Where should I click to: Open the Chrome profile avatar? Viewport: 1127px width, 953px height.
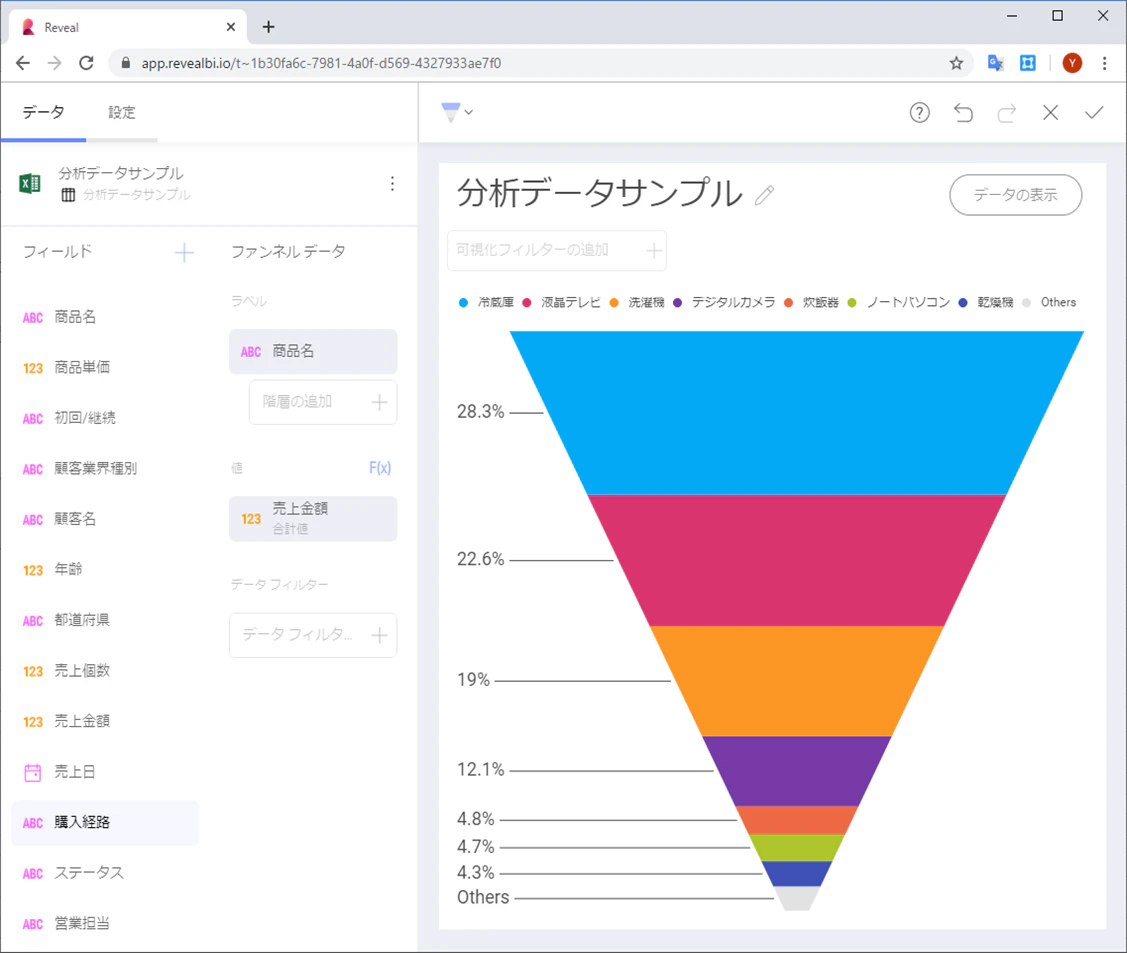(x=1072, y=63)
